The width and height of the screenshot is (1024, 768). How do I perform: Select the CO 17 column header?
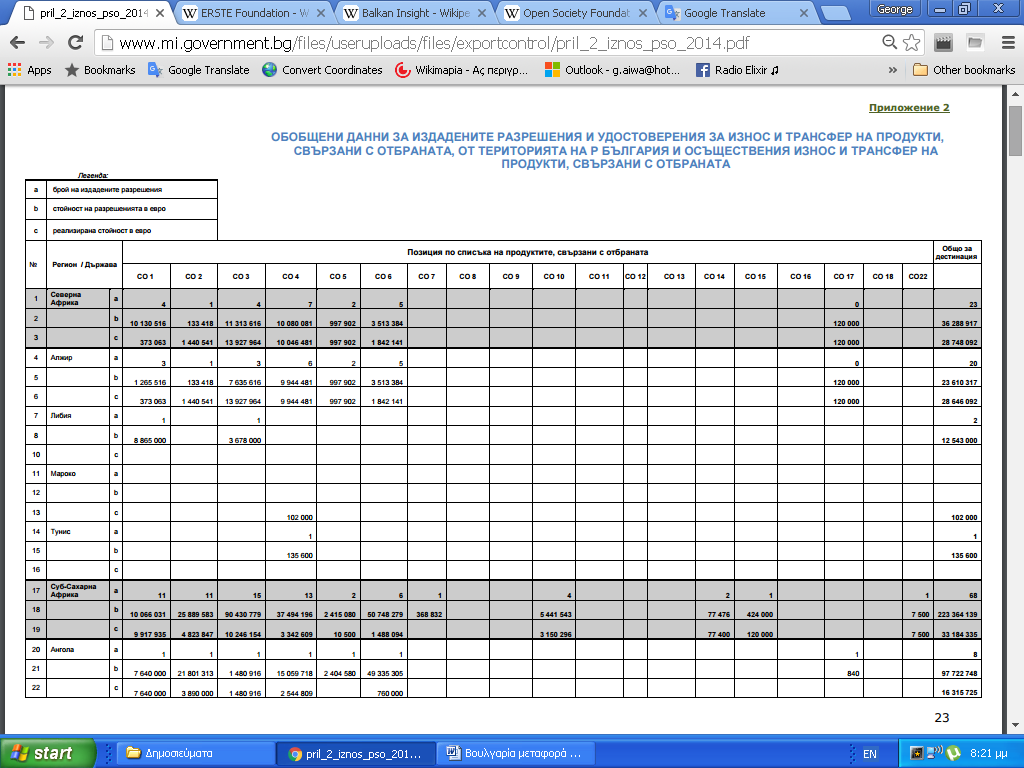[x=843, y=277]
